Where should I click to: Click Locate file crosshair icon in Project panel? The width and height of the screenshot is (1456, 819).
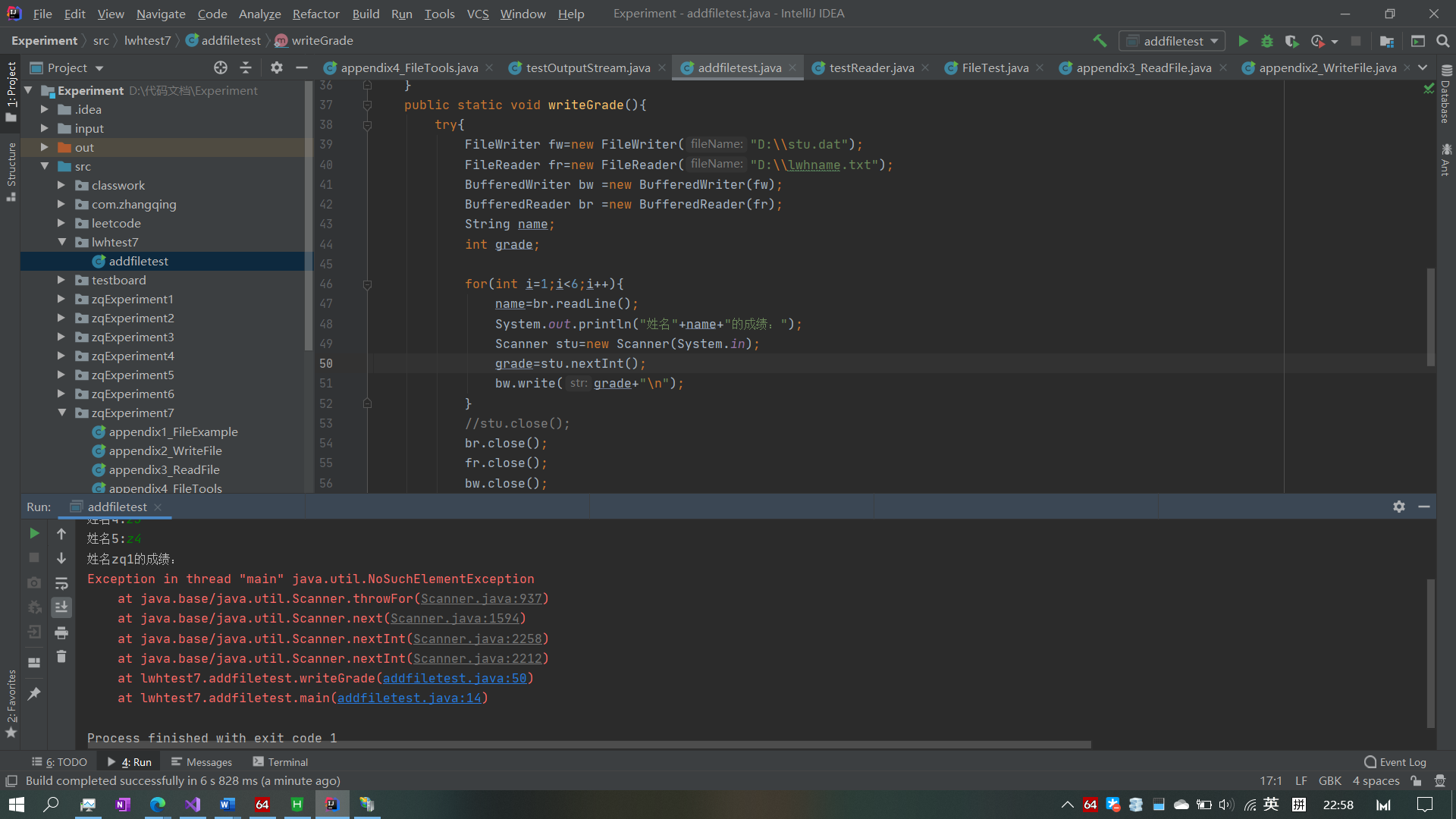[220, 67]
